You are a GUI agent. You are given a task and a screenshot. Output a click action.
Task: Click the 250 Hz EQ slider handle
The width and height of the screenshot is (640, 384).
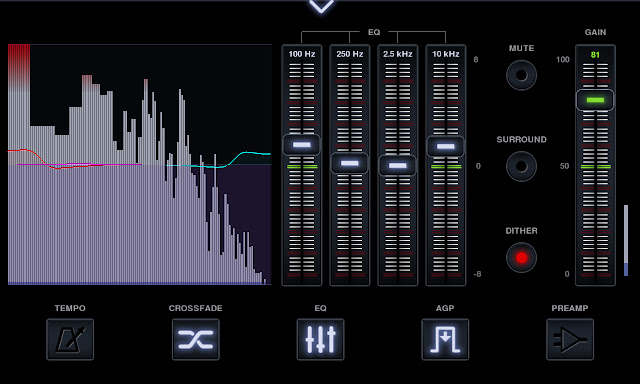click(350, 163)
